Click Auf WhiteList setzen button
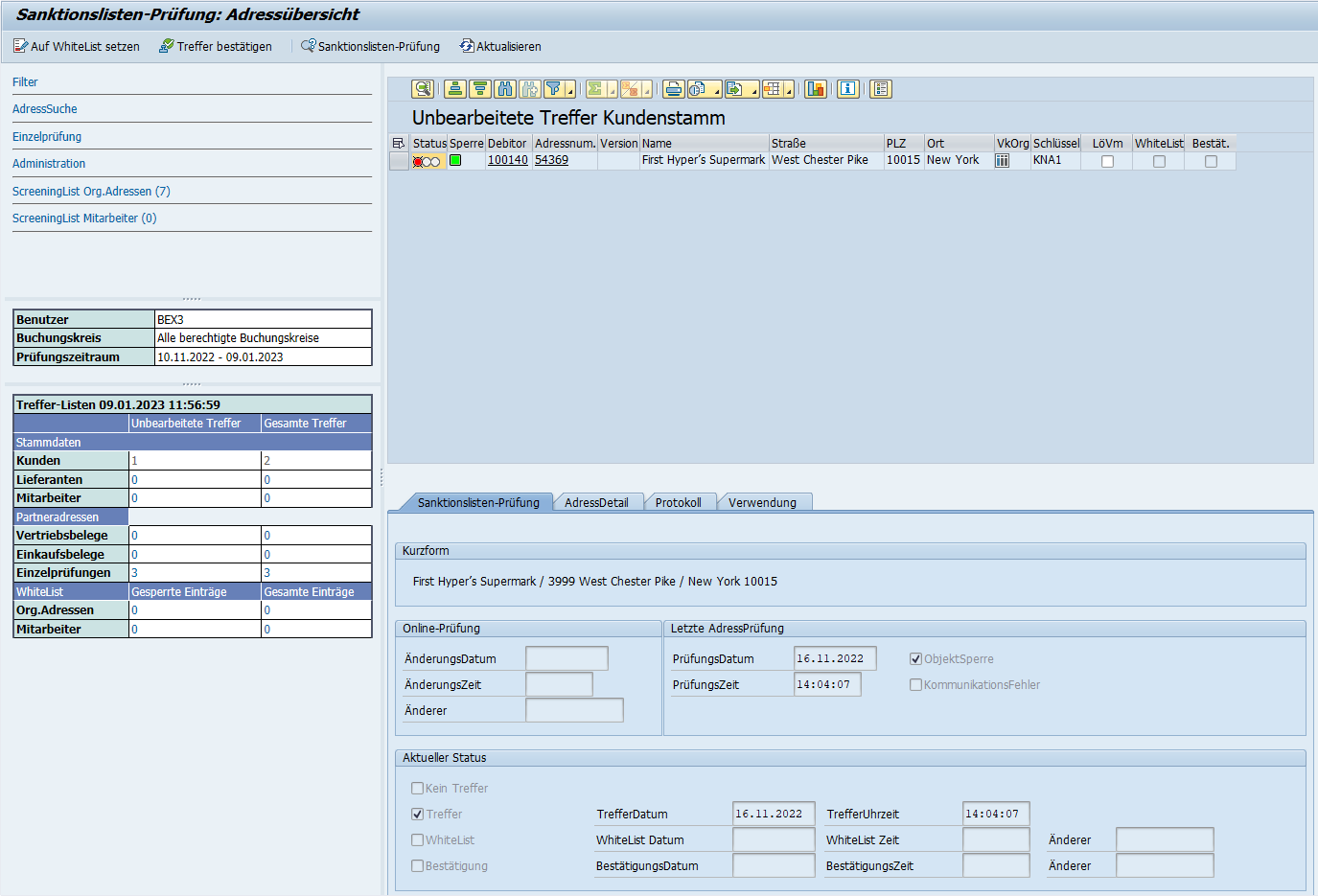The image size is (1318, 896). click(x=76, y=46)
